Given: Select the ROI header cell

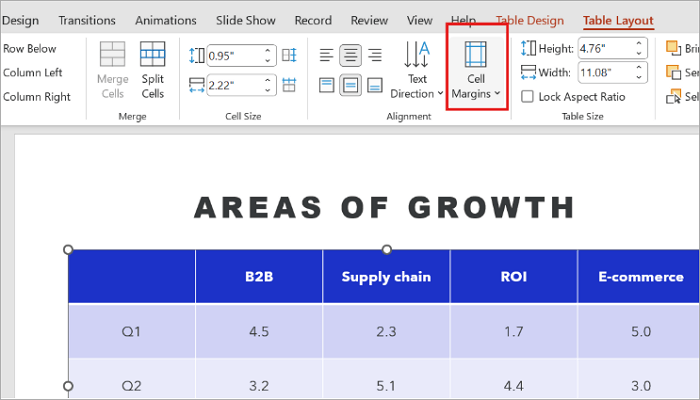Looking at the screenshot, I should coord(514,277).
